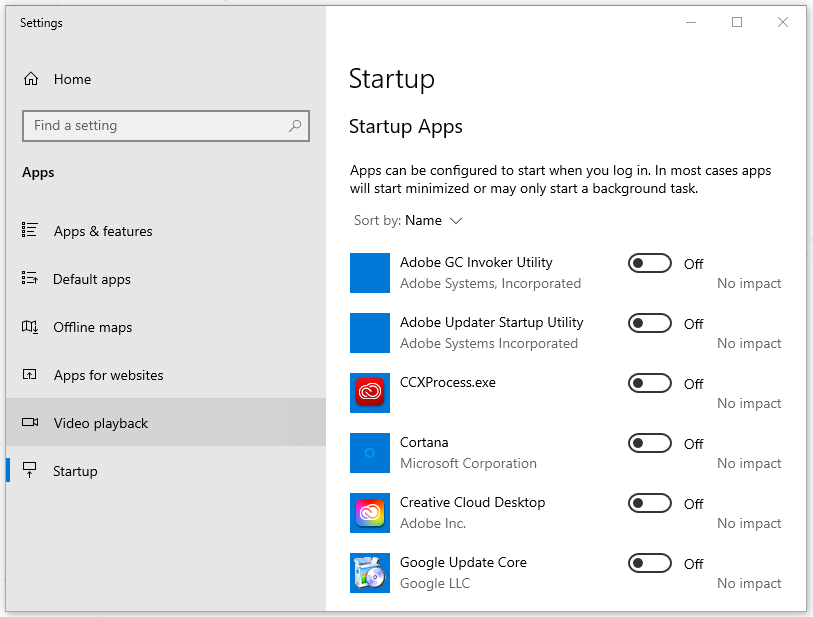This screenshot has width=813, height=617.
Task: Select the Startup sidebar item
Action: (x=166, y=471)
